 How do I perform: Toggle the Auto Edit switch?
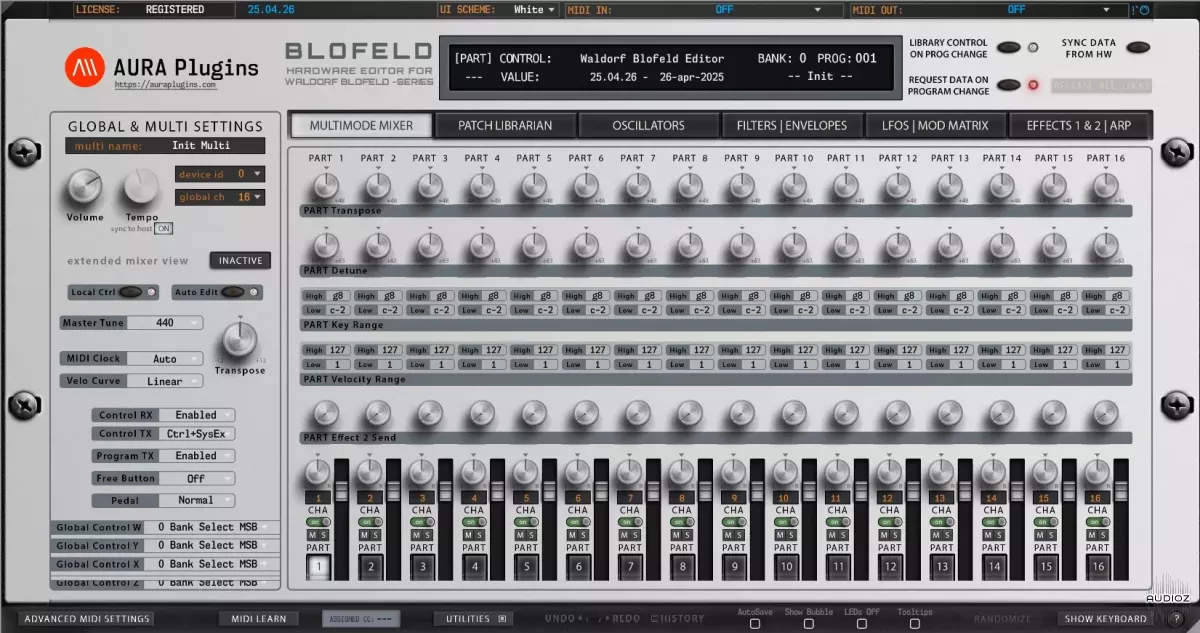tap(234, 293)
